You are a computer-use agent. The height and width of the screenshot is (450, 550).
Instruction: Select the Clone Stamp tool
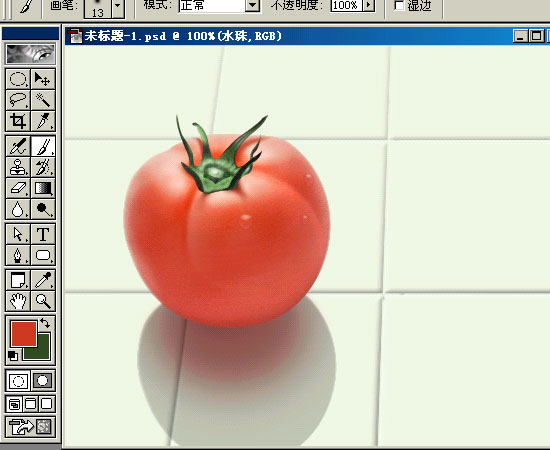[x=18, y=167]
